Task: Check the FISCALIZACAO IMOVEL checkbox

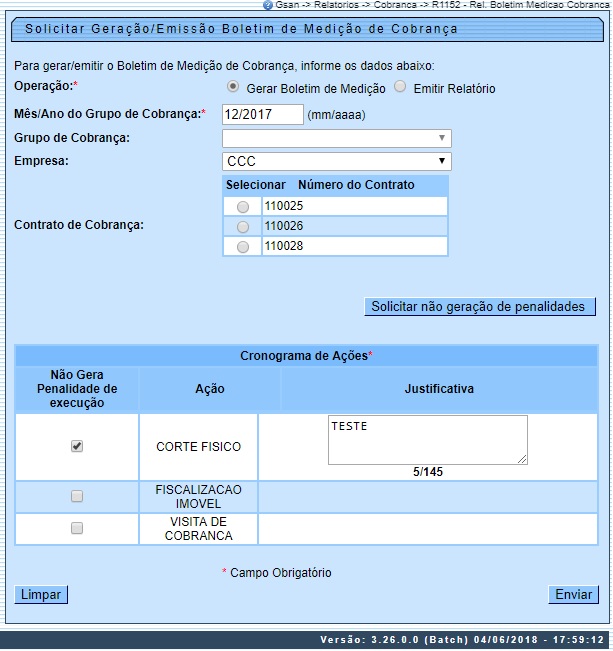Action: click(77, 496)
